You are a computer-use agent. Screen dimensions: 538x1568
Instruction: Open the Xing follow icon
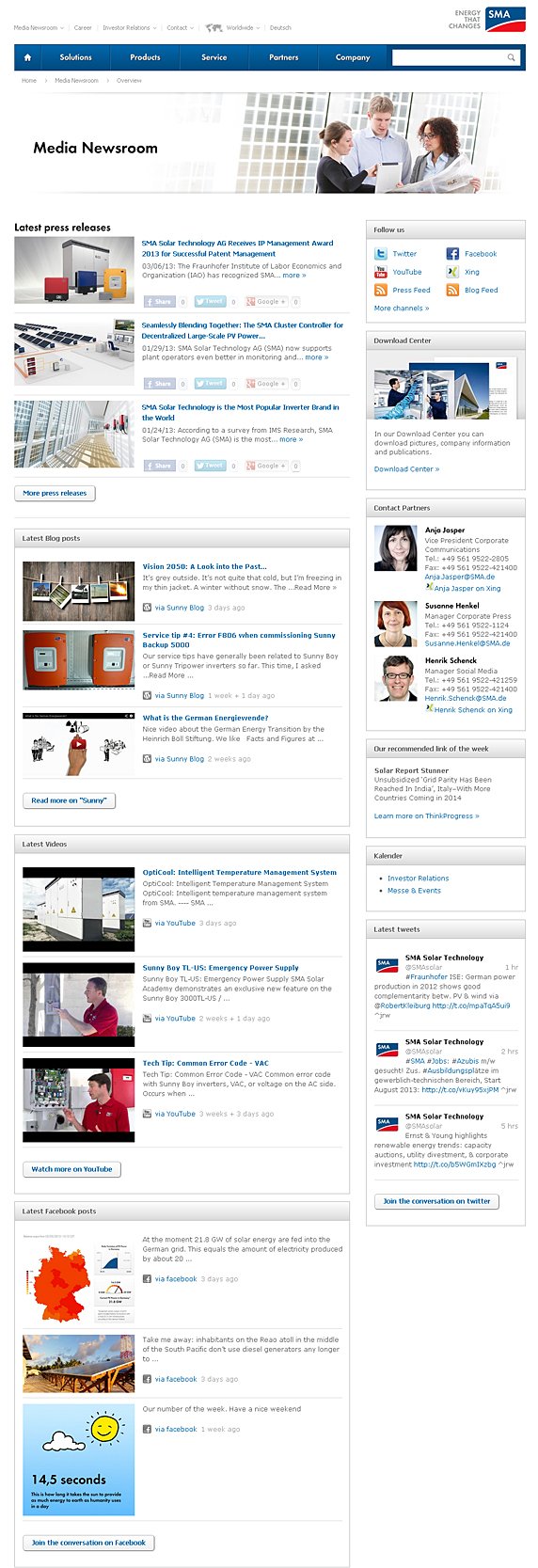pyautogui.click(x=452, y=272)
